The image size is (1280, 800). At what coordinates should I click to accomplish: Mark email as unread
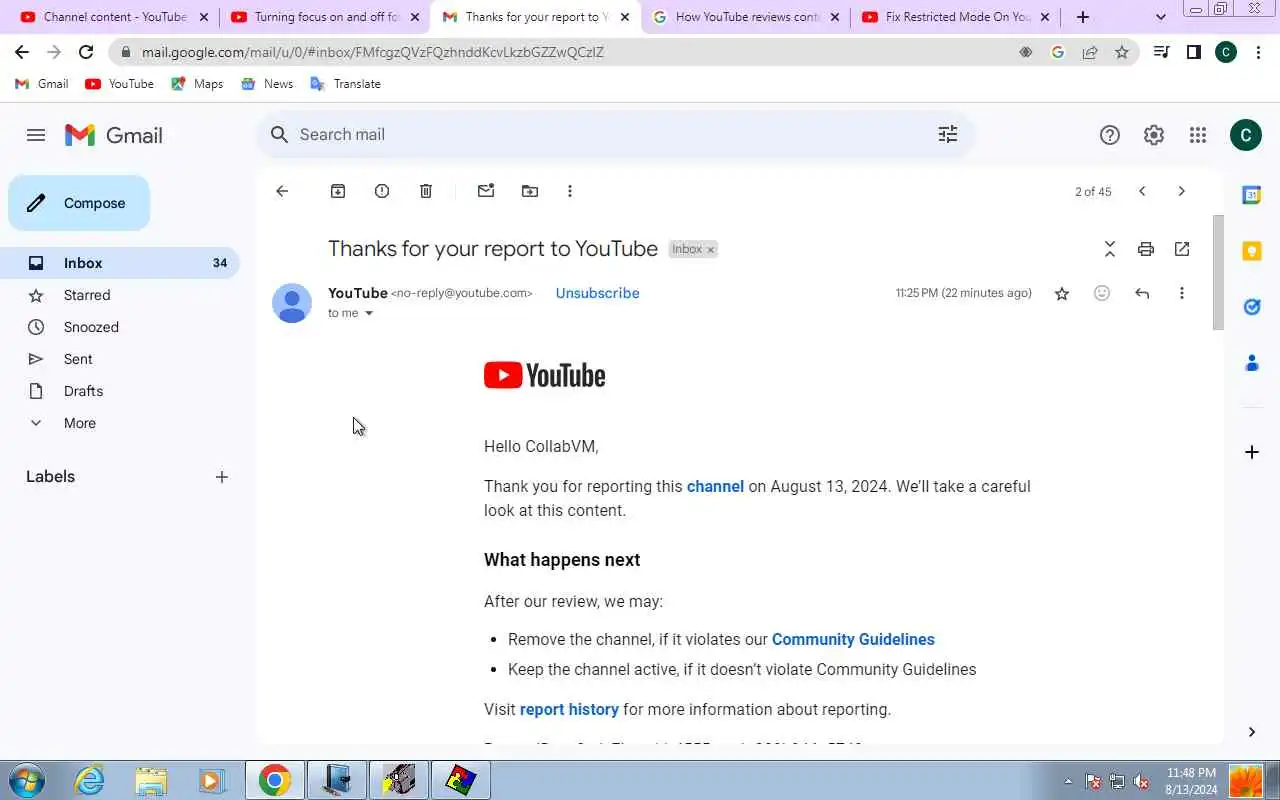(486, 191)
